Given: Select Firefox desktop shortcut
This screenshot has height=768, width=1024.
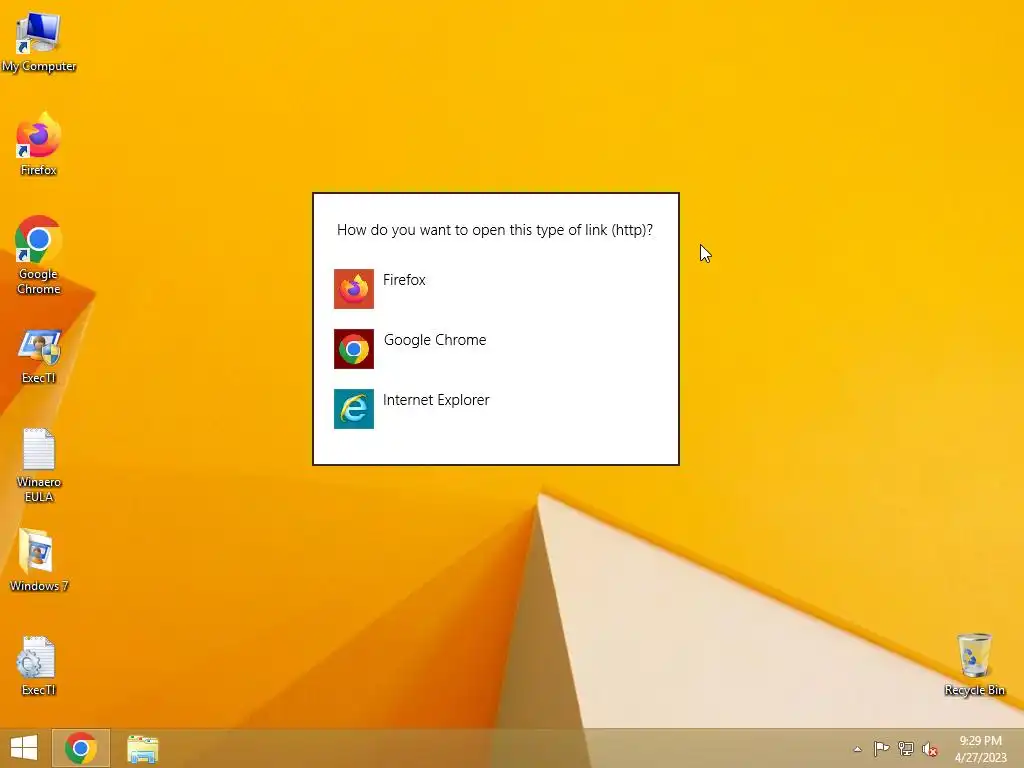Looking at the screenshot, I should [x=39, y=144].
